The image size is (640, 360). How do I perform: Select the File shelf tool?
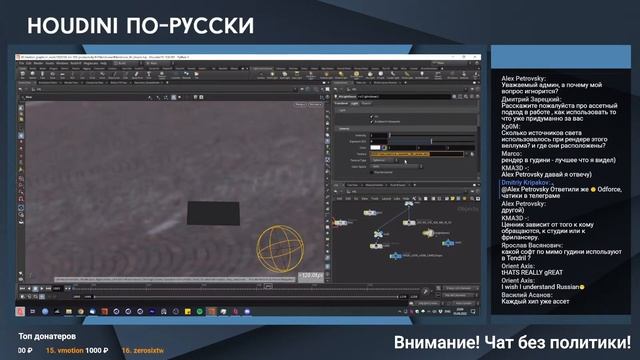click(x=197, y=75)
